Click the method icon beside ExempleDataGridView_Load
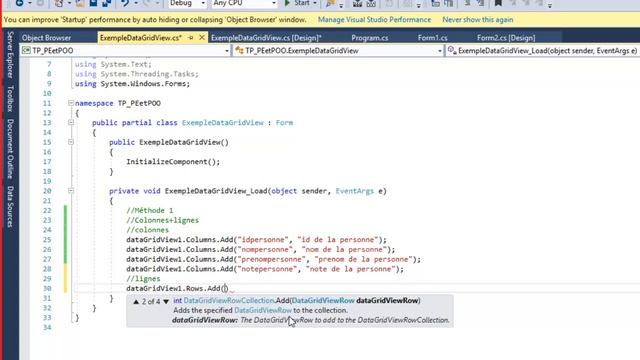This screenshot has height=360, width=640. [452, 50]
